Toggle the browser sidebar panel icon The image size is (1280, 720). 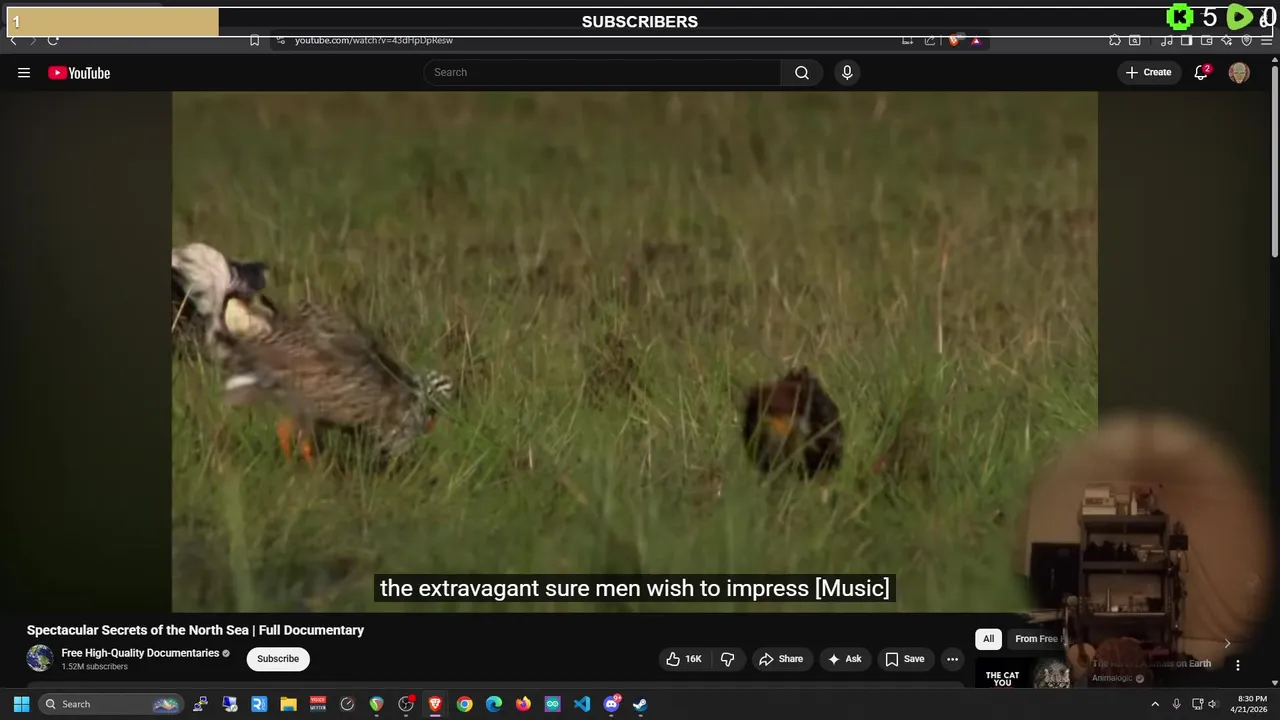(1186, 40)
